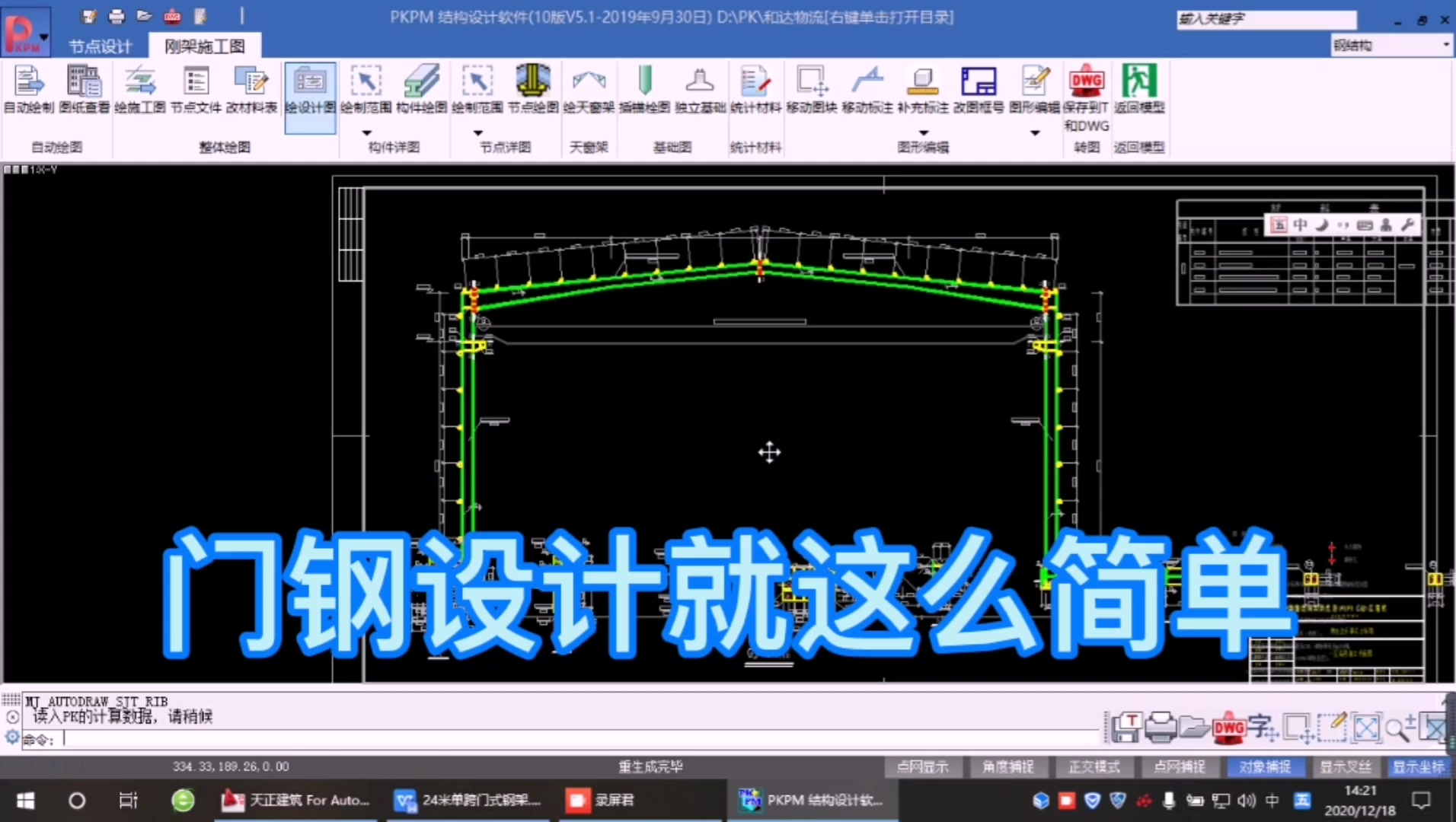Click window edit pencil icon in bottom toolbar
Viewport: 1456px width, 822px height.
tap(1332, 728)
